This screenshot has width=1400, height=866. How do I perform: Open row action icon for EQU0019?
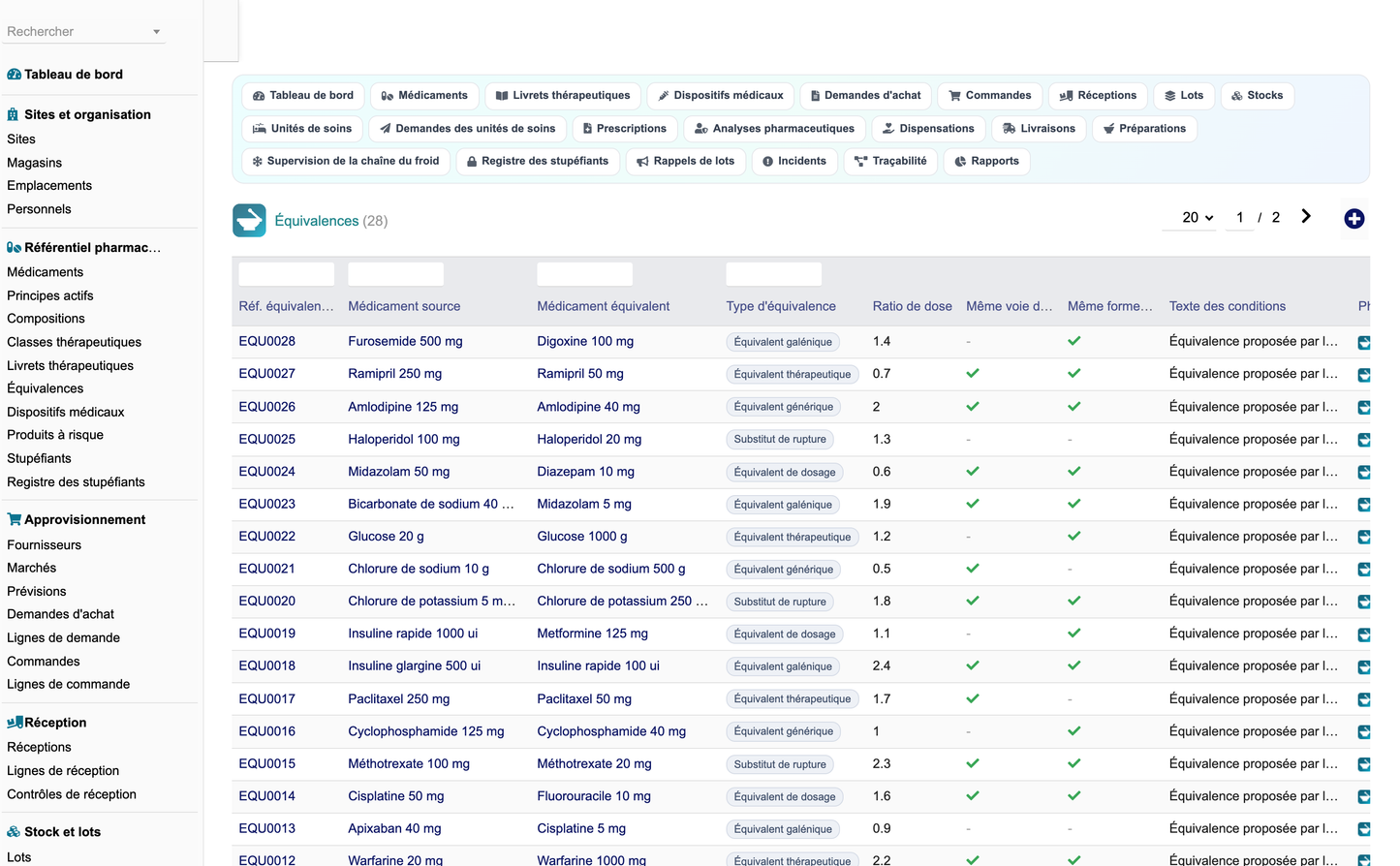pyautogui.click(x=1364, y=634)
